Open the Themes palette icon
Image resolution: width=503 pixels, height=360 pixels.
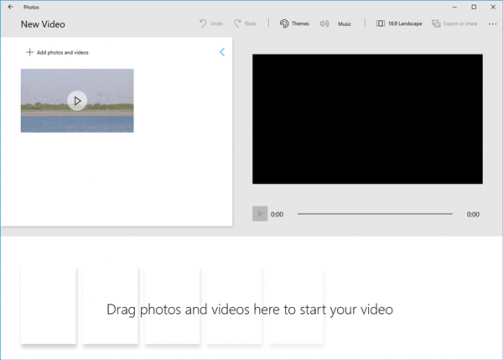[x=284, y=23]
